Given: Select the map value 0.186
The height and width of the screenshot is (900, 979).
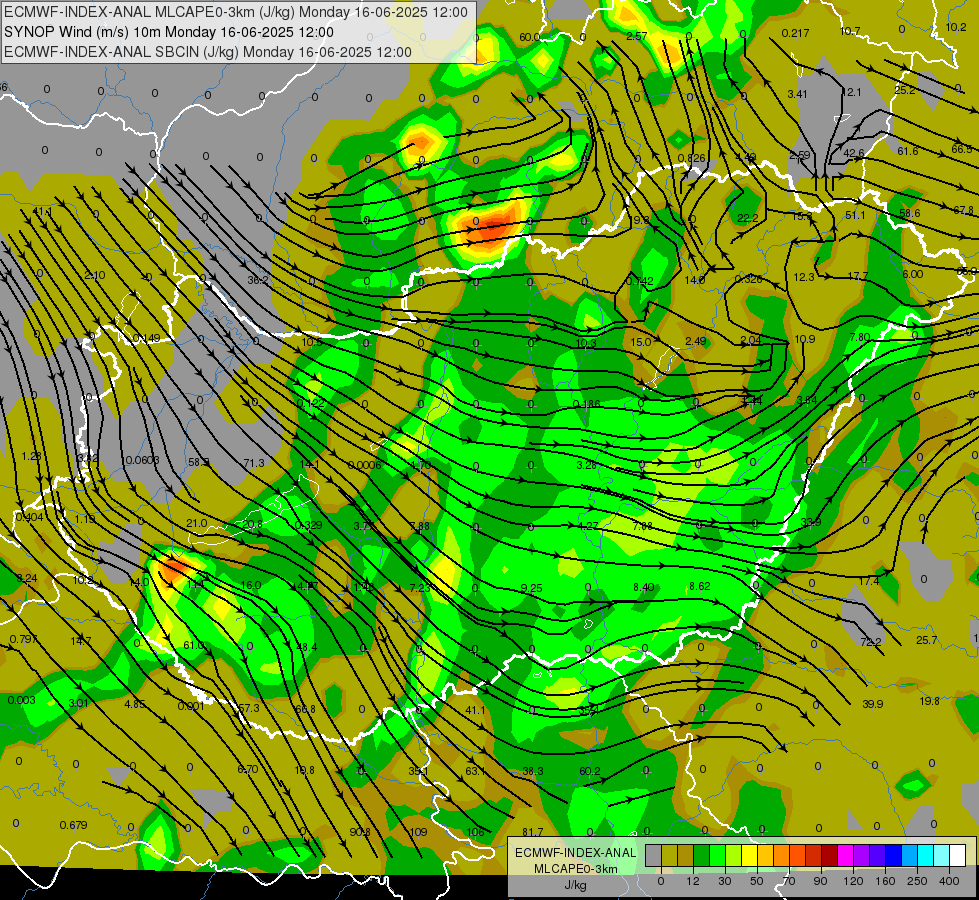Looking at the screenshot, I should (x=586, y=404).
